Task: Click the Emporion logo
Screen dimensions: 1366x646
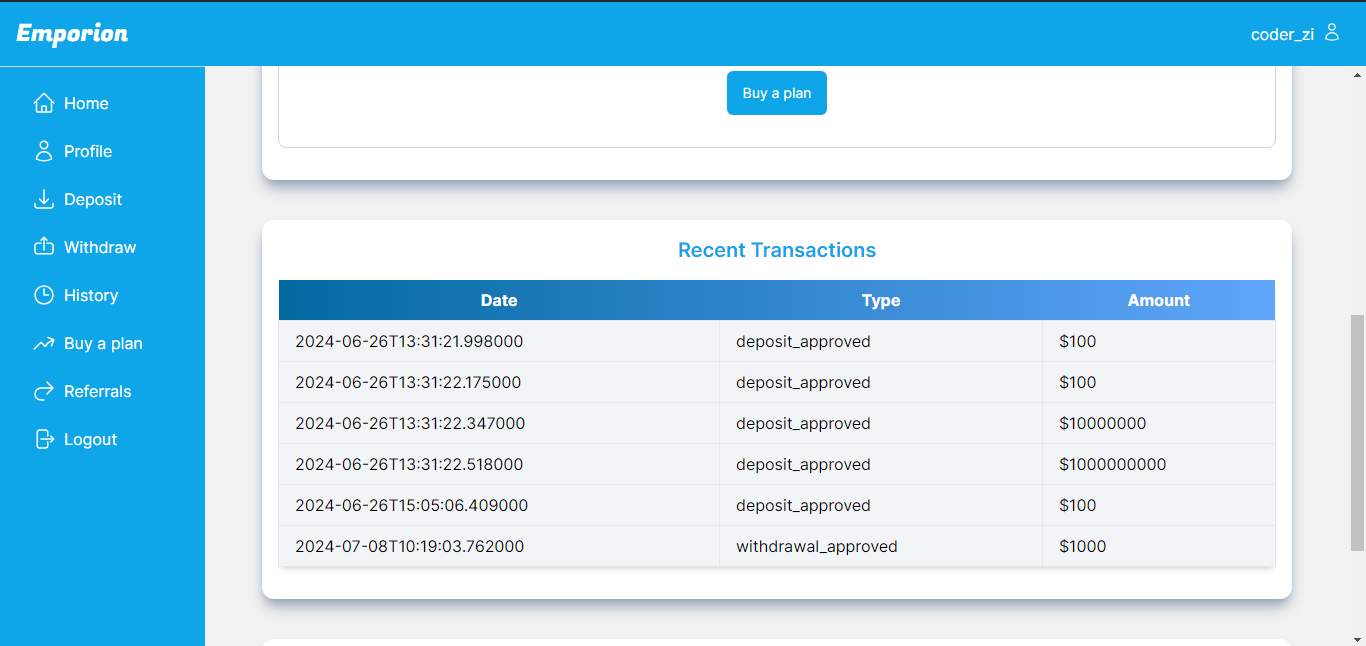Action: point(72,33)
